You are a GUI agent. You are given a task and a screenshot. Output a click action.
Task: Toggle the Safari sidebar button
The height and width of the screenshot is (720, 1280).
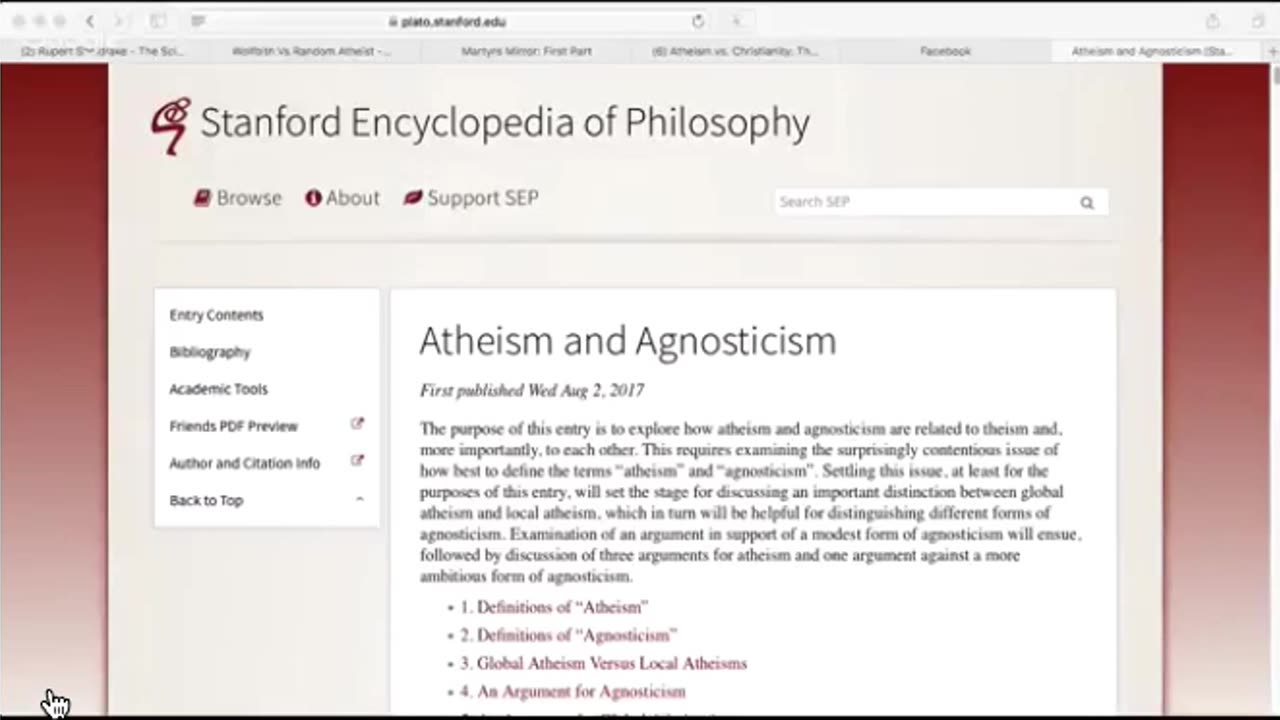tap(158, 21)
